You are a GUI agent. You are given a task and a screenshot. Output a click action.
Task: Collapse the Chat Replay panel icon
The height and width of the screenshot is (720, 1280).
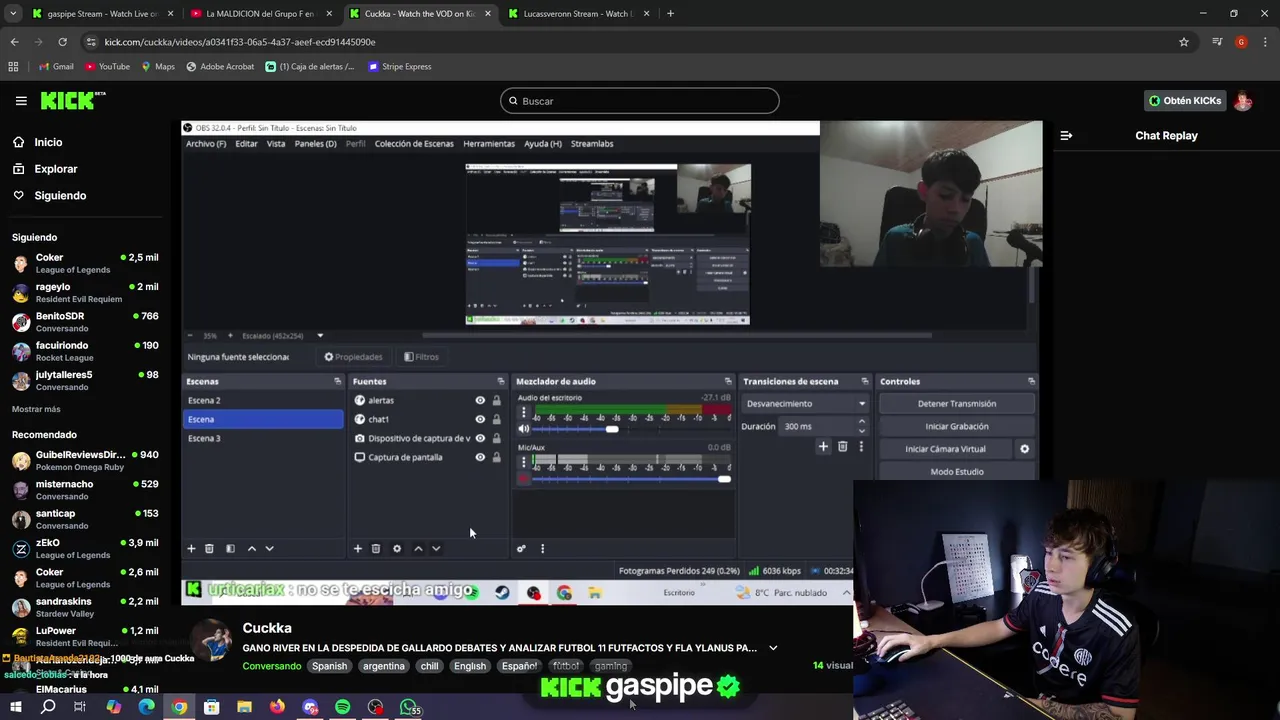coord(1066,135)
